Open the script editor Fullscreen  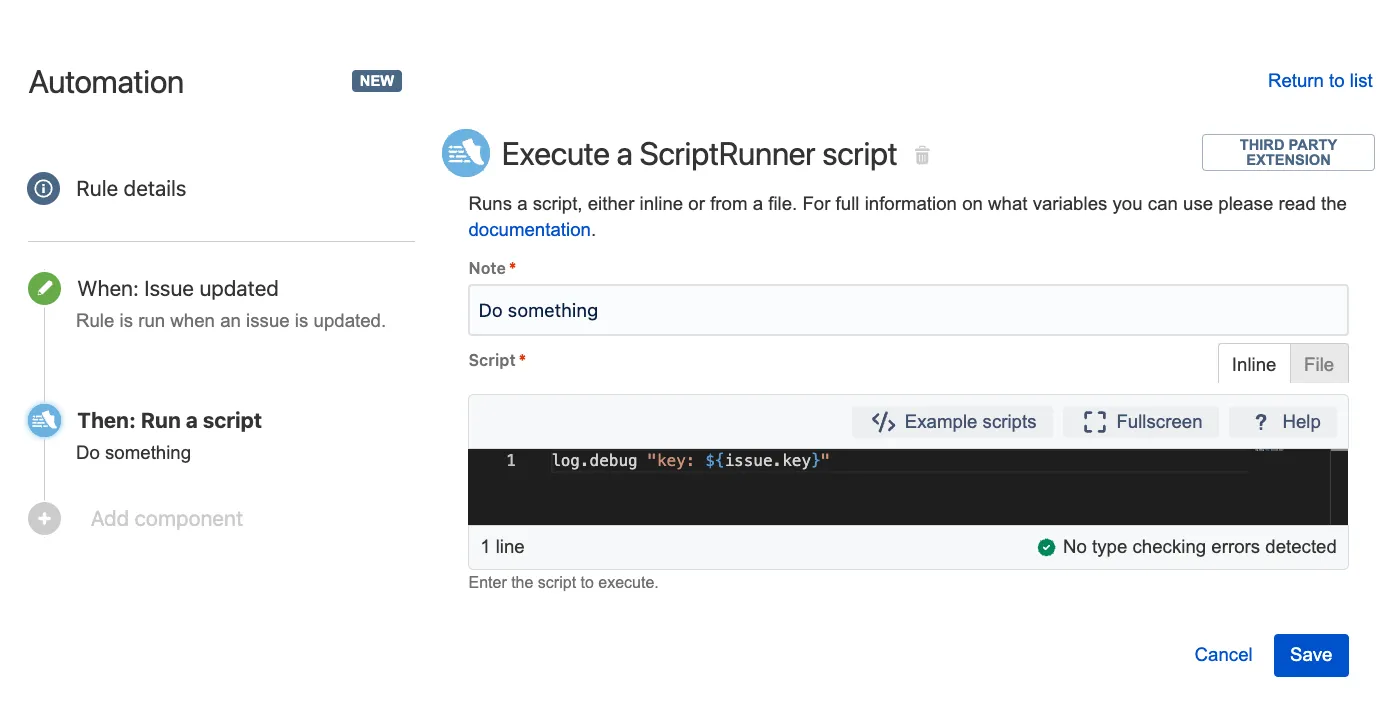[x=1143, y=422]
